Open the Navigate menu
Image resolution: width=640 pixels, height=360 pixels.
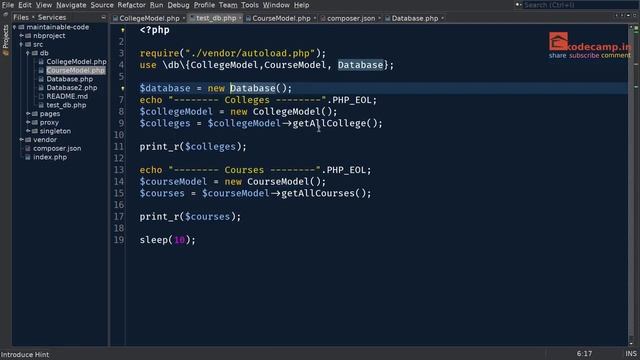[x=71, y=5]
